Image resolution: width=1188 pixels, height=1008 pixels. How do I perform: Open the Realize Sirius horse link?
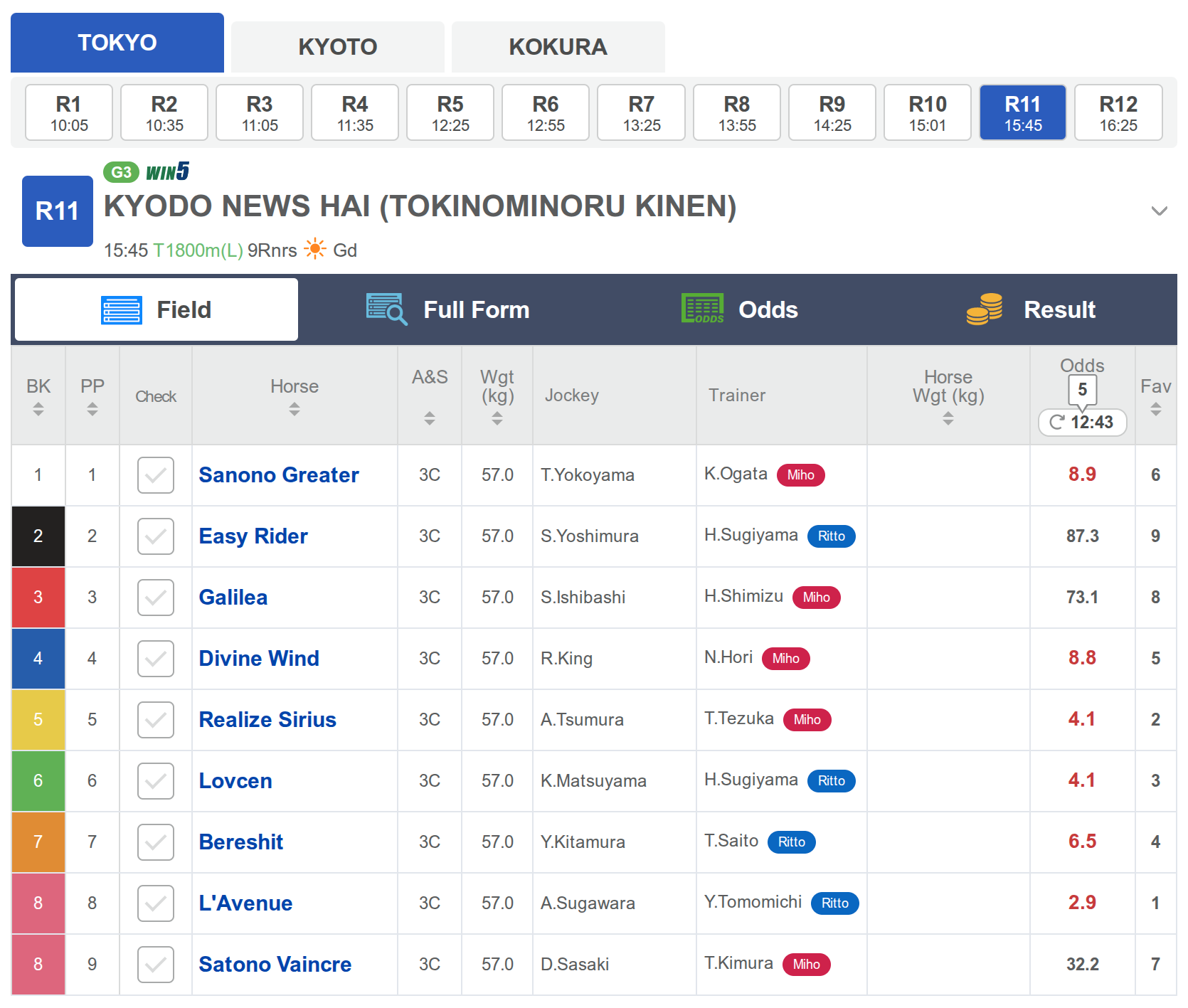267,720
